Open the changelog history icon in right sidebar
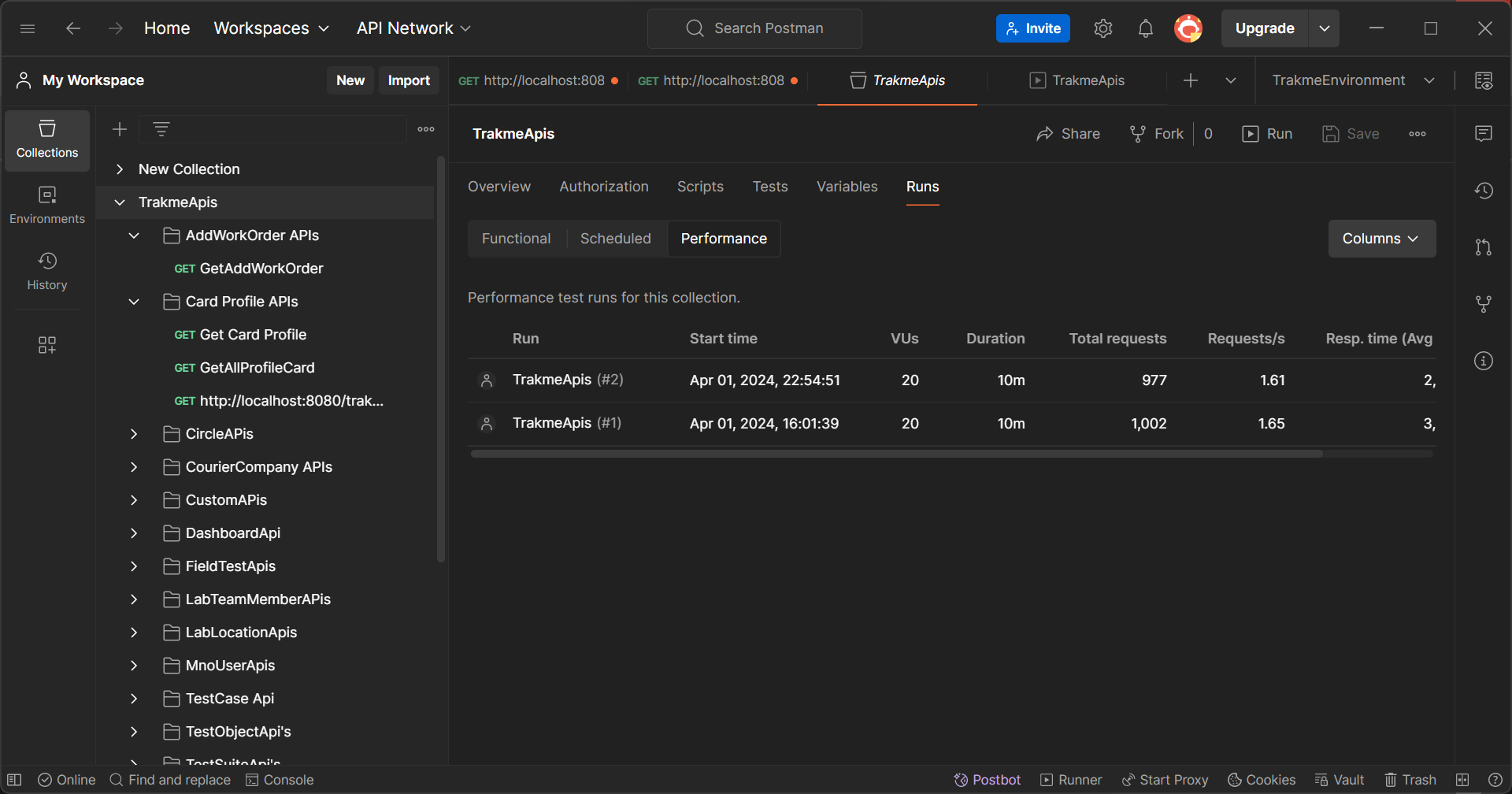This screenshot has height=794, width=1512. tap(1484, 191)
